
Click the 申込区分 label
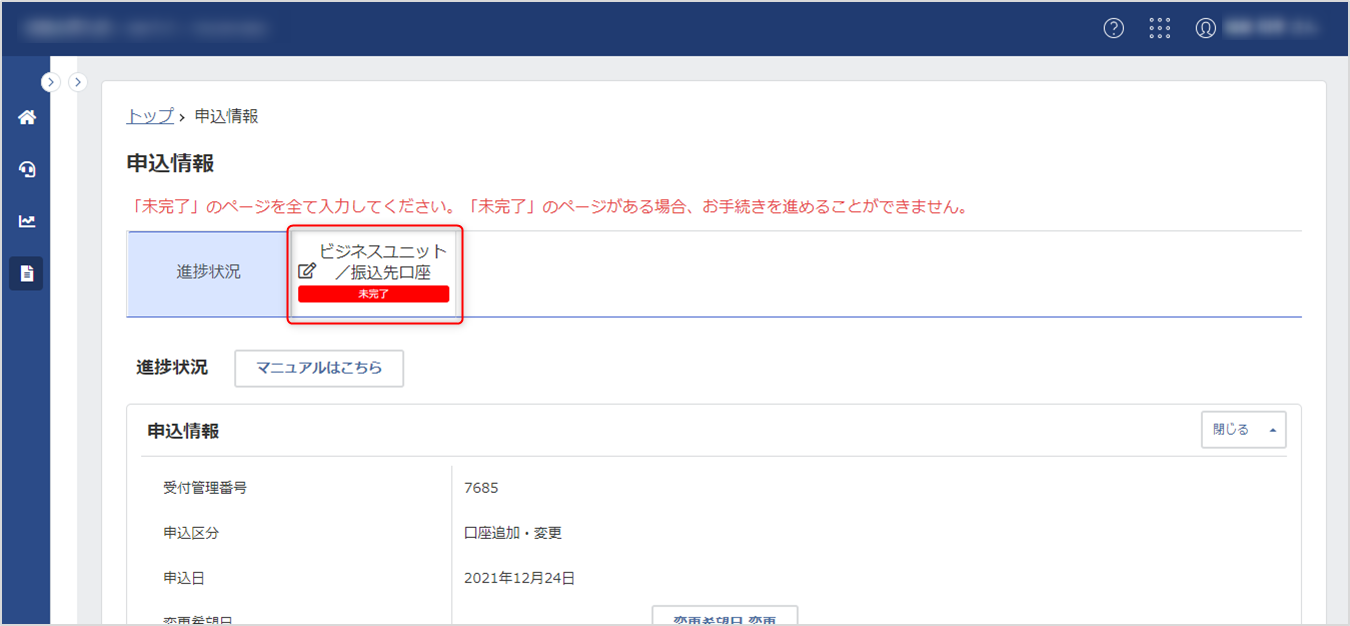[191, 533]
